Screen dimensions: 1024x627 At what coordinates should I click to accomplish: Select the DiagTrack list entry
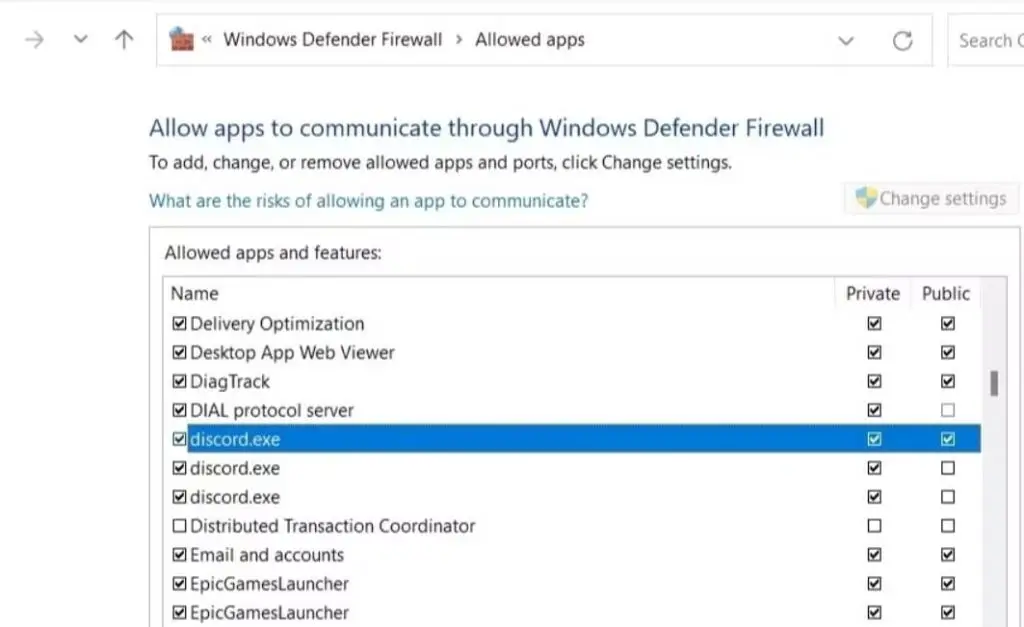click(x=230, y=381)
